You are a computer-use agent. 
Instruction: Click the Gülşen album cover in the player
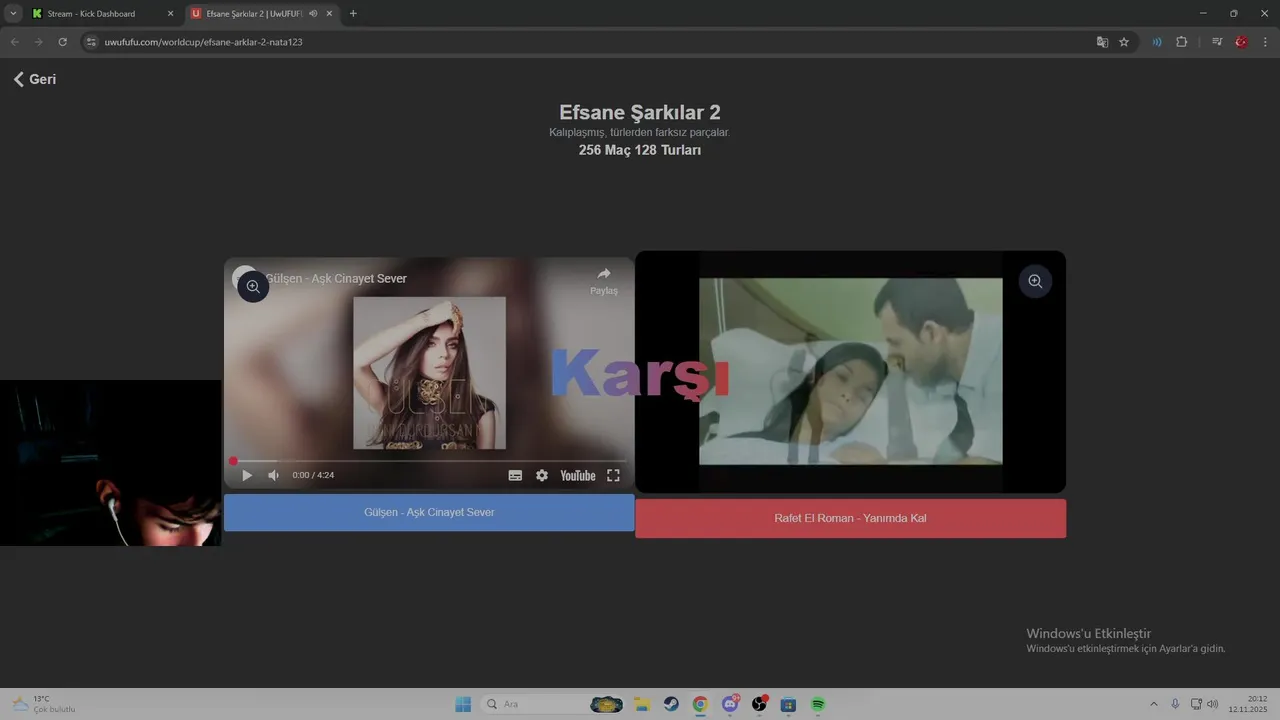click(429, 373)
